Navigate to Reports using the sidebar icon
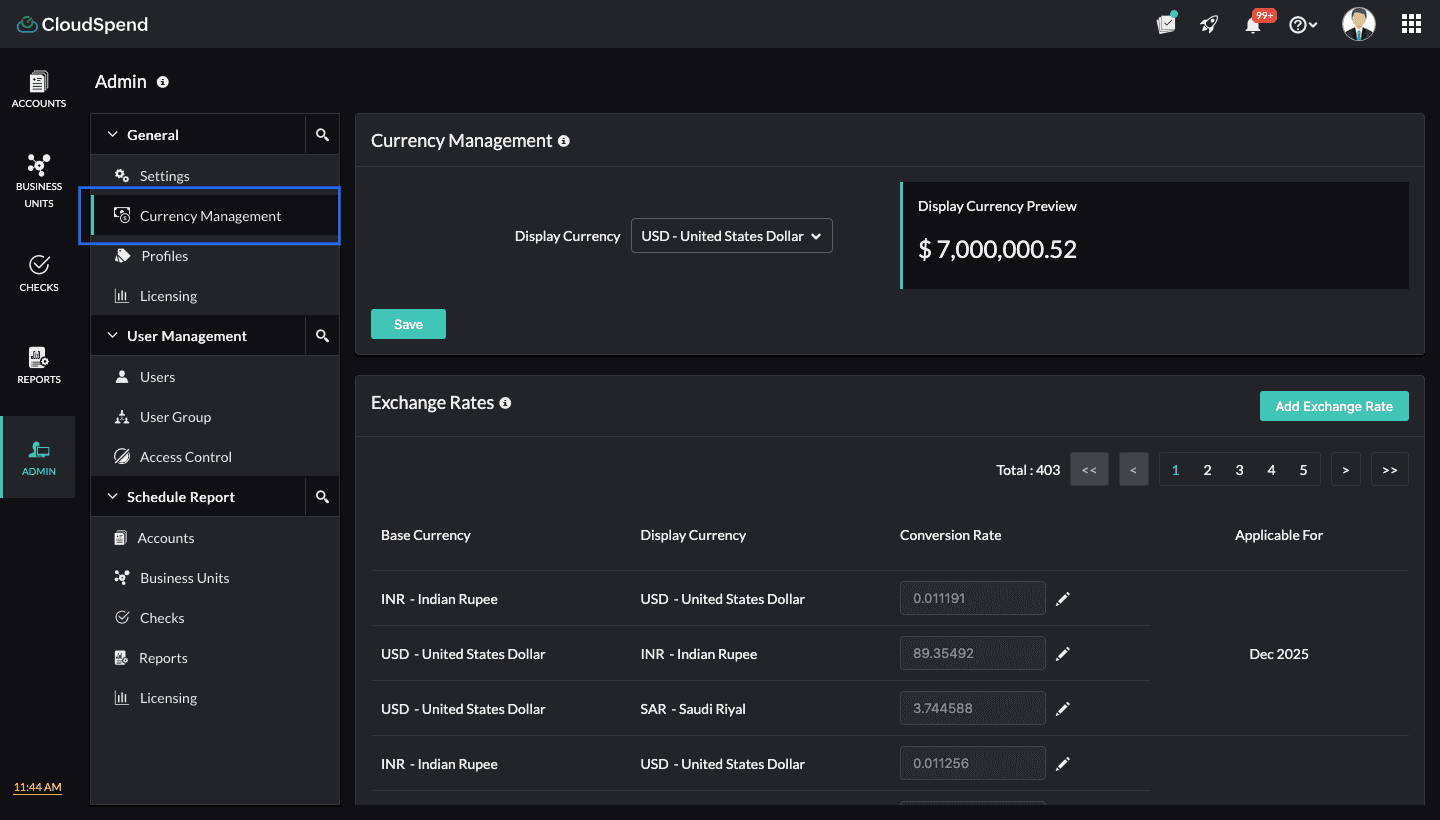Viewport: 1440px width, 820px height. click(38, 363)
